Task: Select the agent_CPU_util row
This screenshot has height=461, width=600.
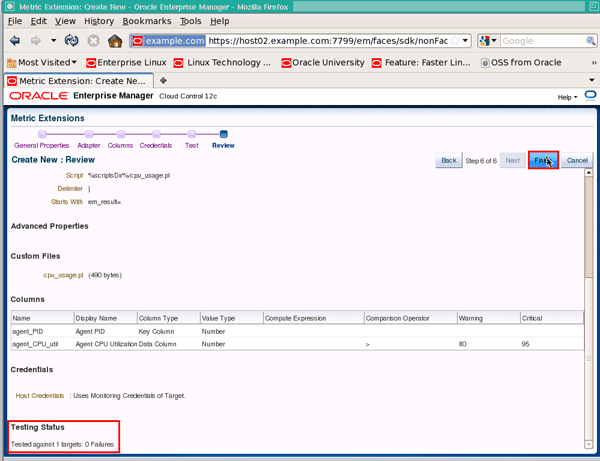Action: 297,344
